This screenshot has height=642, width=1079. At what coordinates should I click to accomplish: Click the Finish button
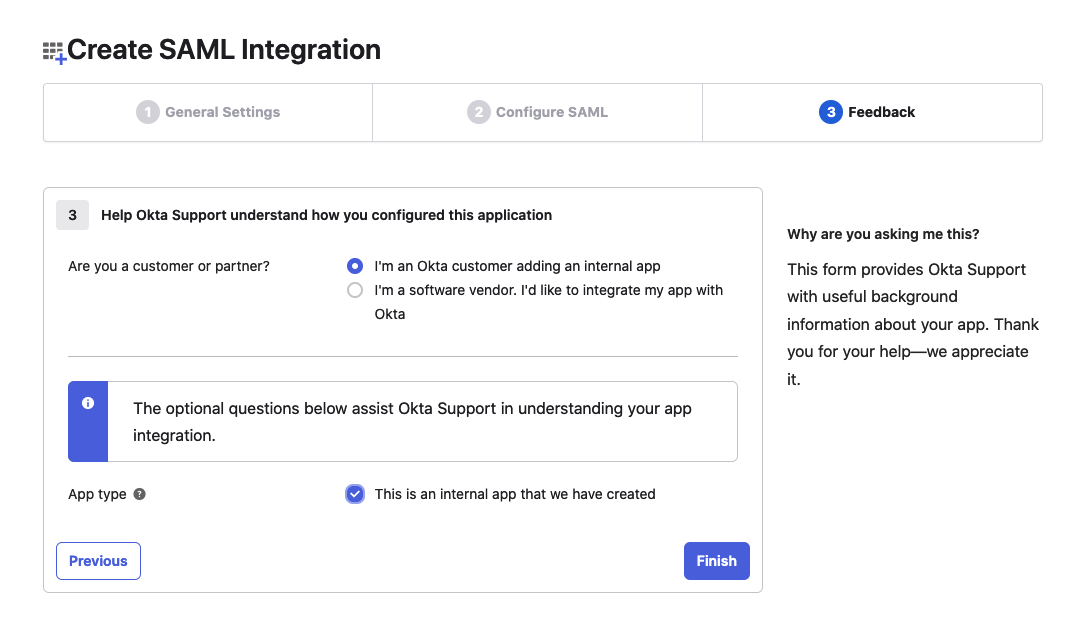click(716, 561)
